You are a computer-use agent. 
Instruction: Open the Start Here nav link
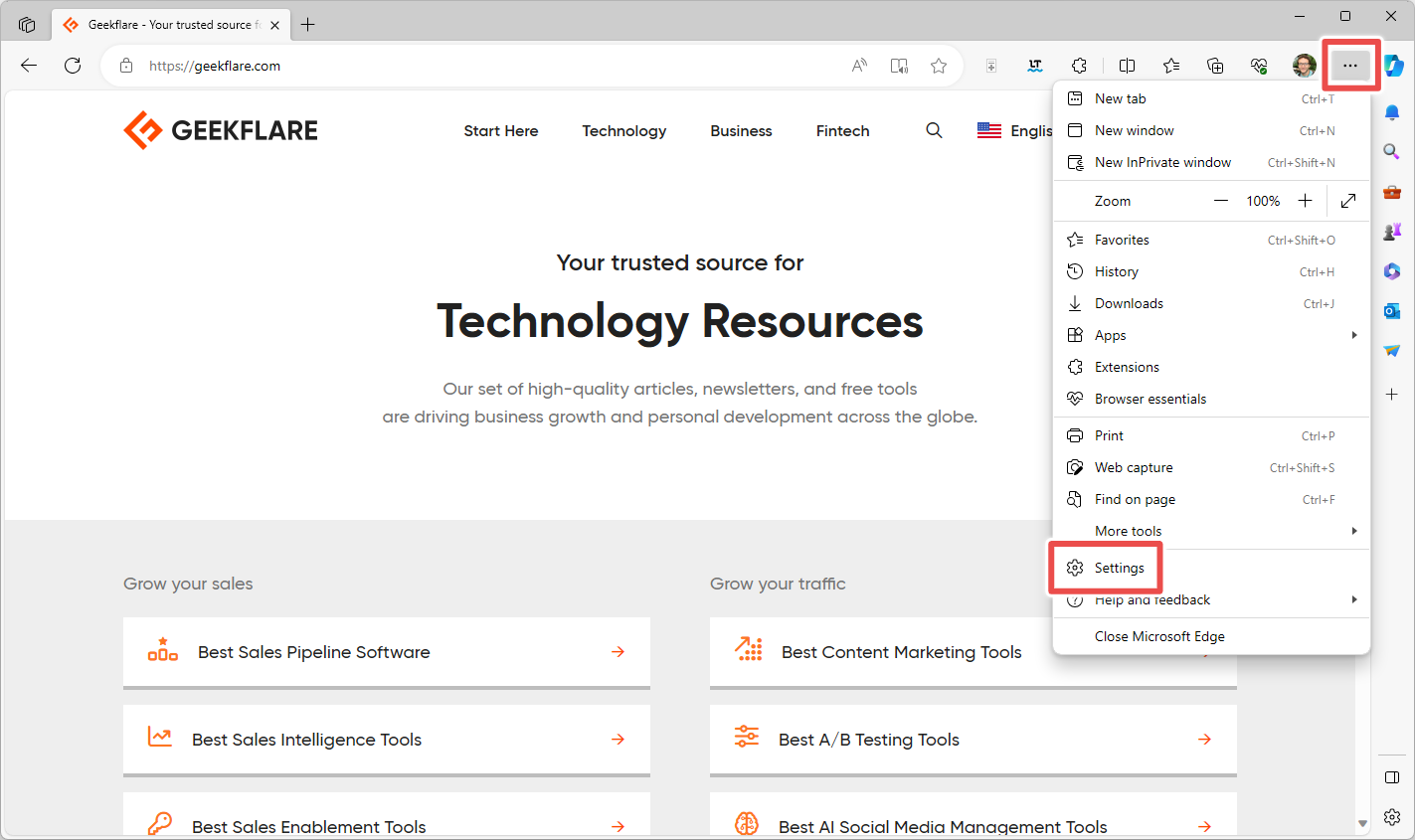pyautogui.click(x=501, y=130)
